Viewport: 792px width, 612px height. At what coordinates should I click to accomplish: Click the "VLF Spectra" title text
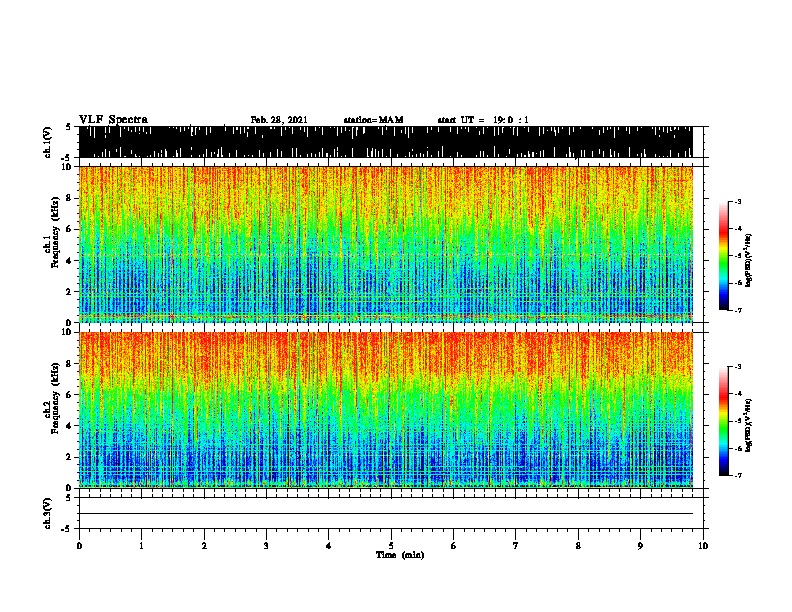[113, 120]
